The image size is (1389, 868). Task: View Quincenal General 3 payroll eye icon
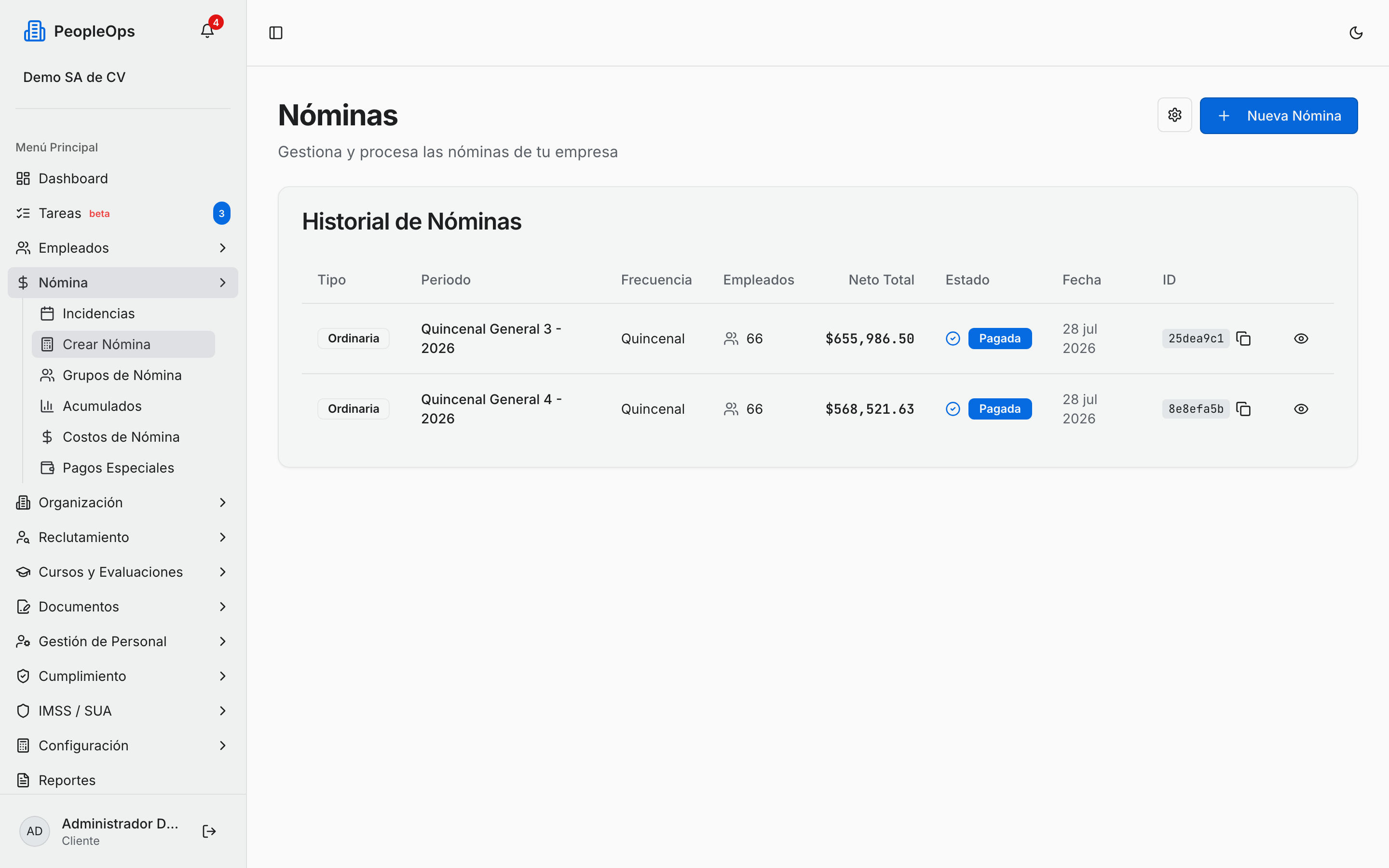1301,339
